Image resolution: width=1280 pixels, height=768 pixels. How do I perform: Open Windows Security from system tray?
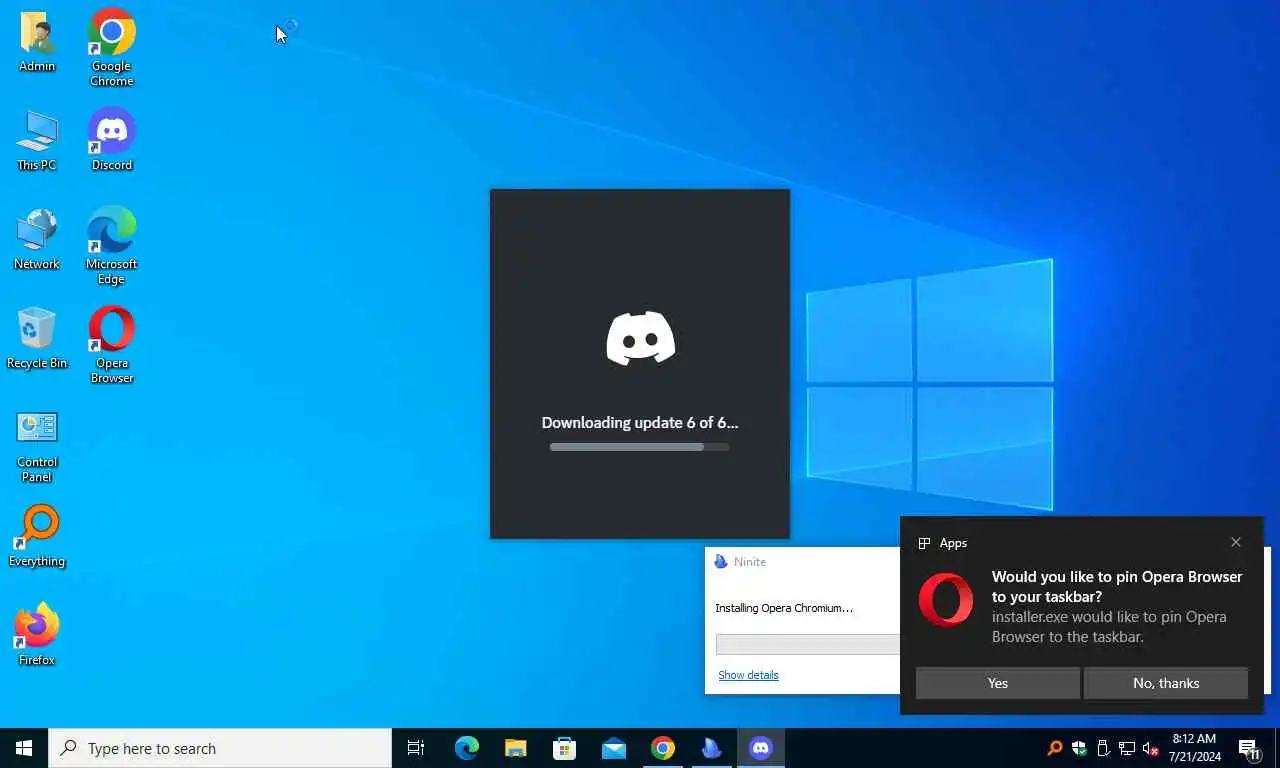pyautogui.click(x=1079, y=748)
